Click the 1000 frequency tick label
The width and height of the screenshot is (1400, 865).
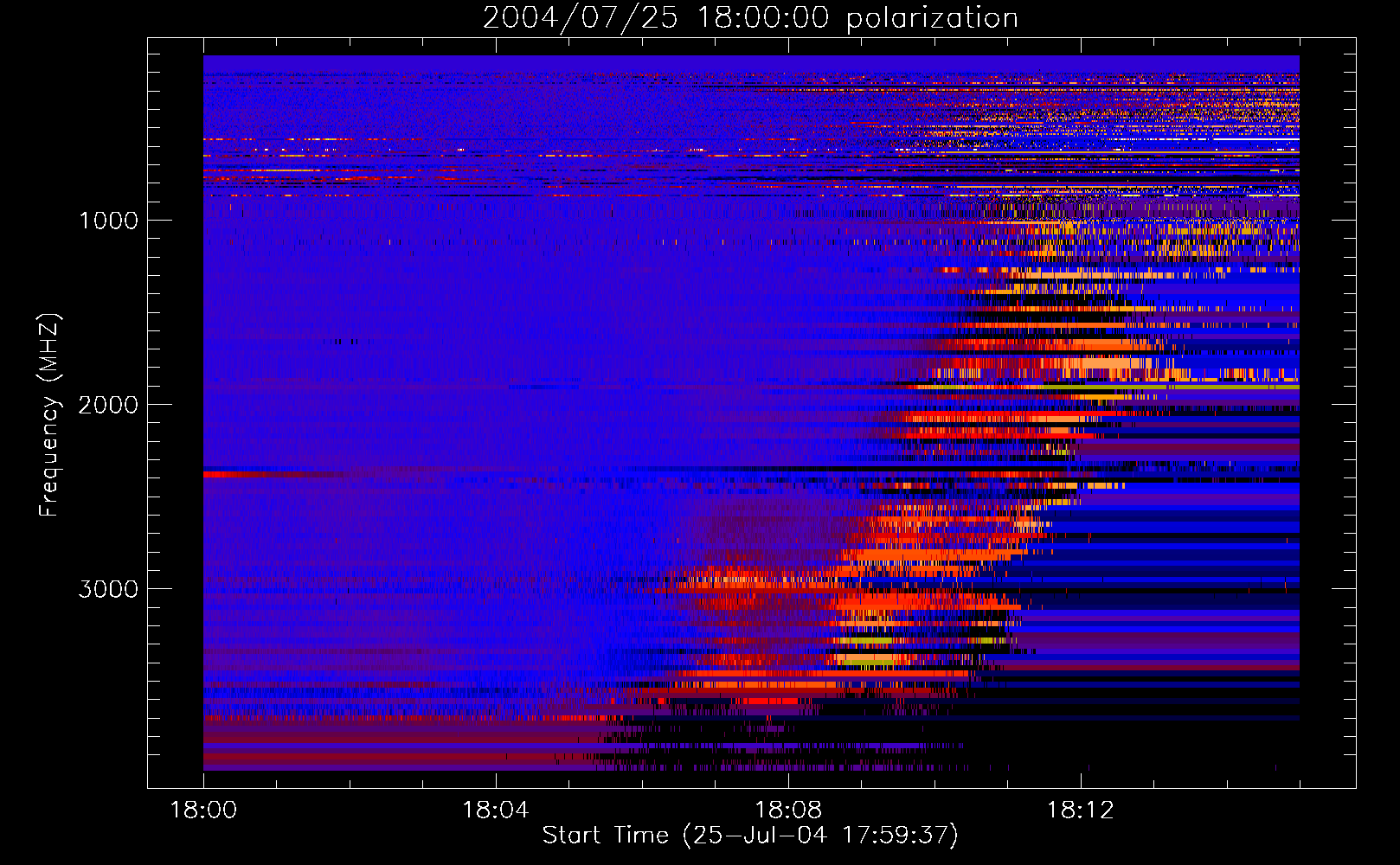coord(109,221)
